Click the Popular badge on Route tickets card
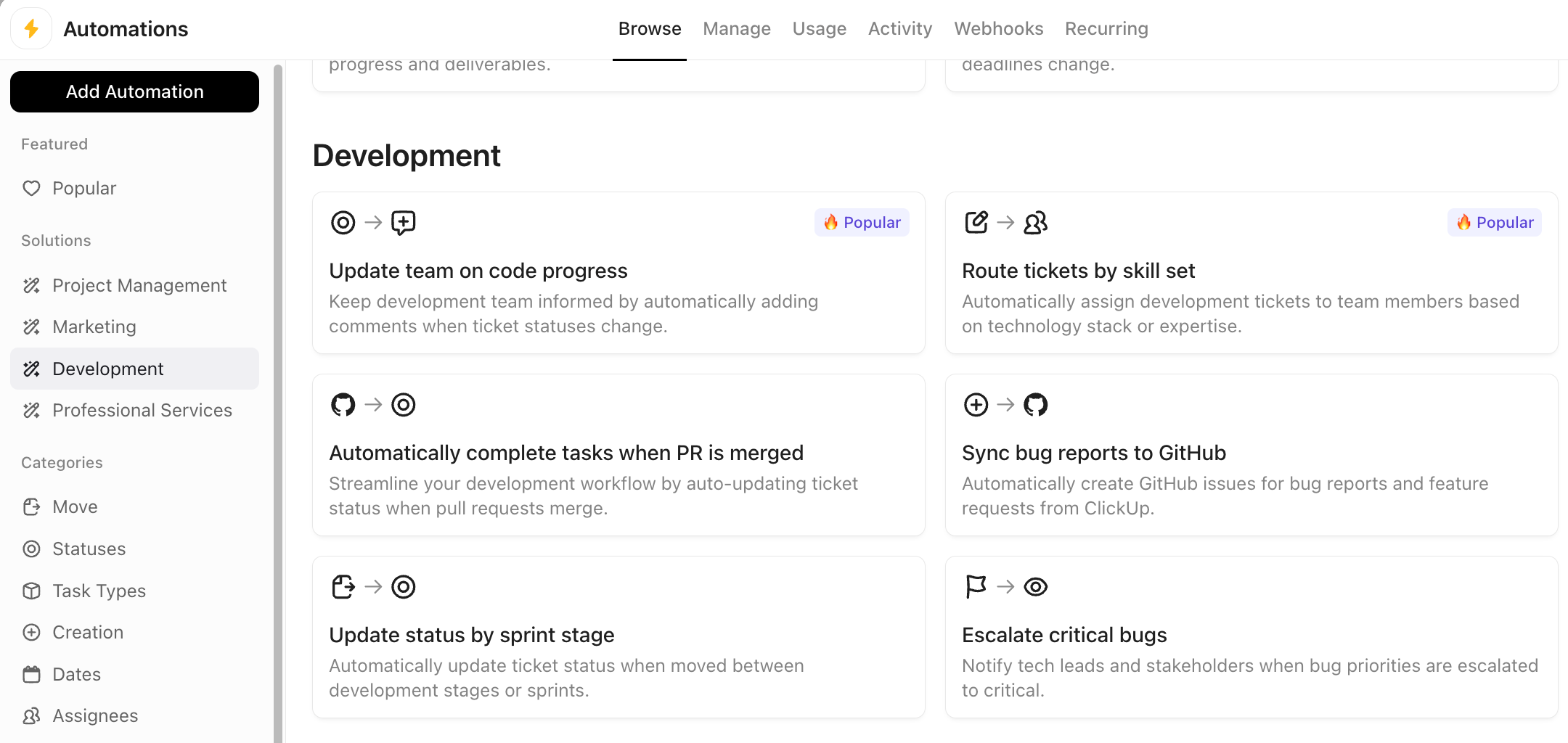Viewport: 1568px width, 743px height. pos(1494,222)
